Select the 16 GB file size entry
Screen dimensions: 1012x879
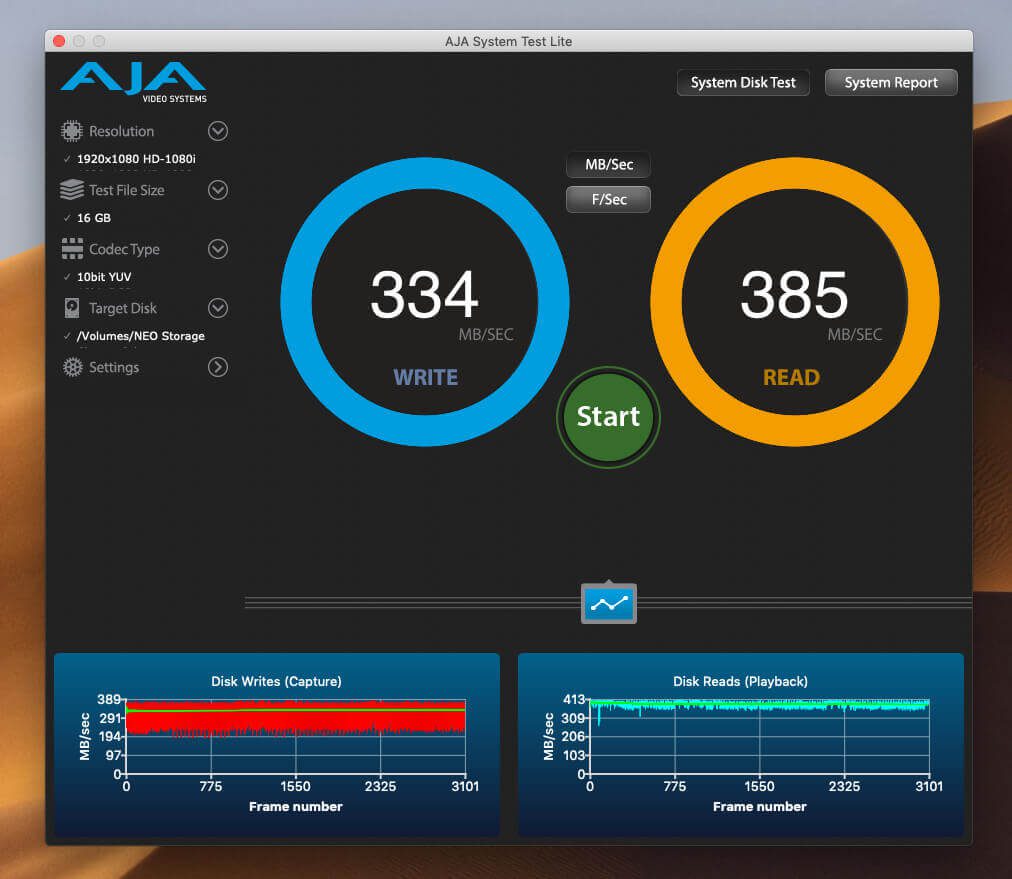(94, 218)
